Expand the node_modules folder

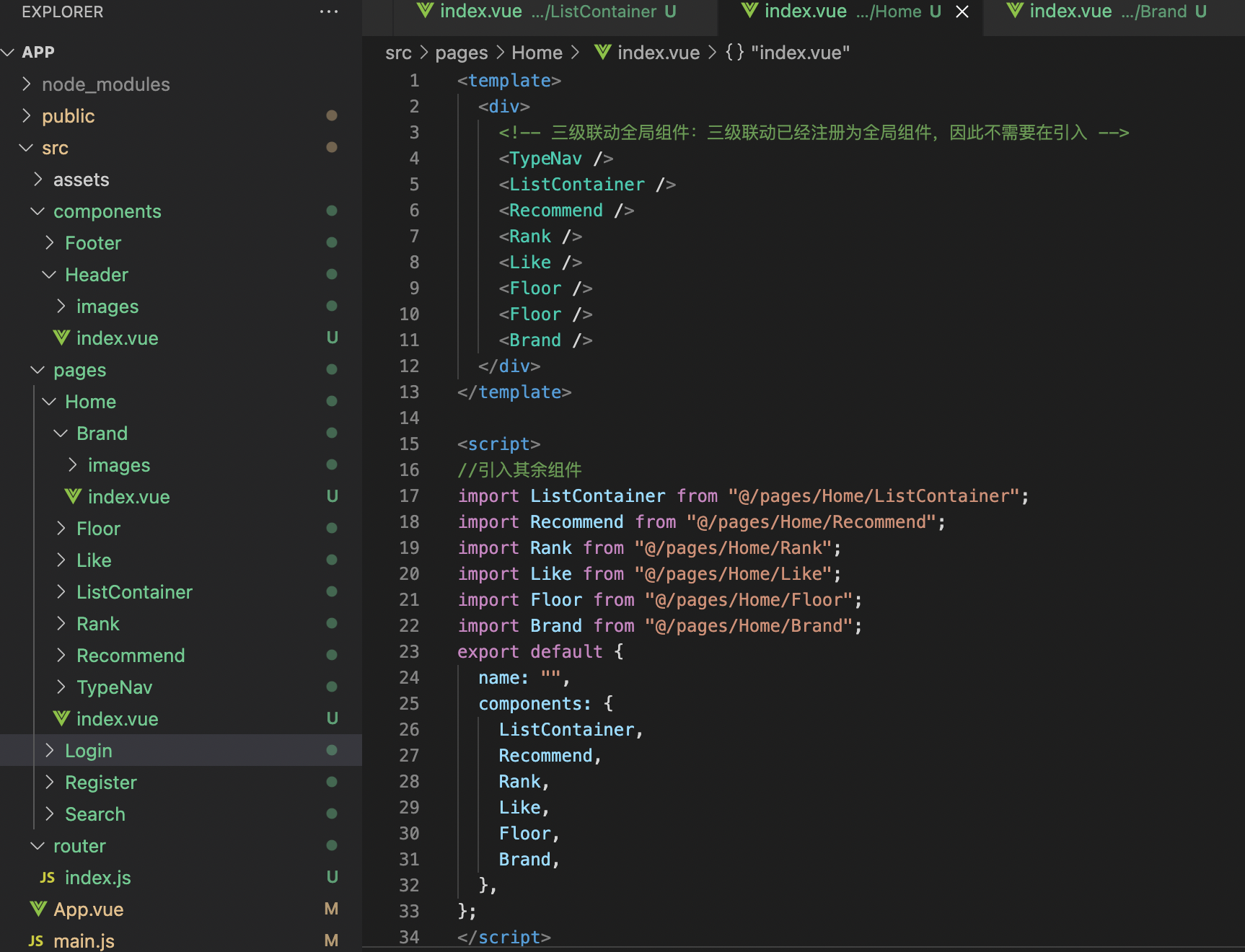[27, 84]
